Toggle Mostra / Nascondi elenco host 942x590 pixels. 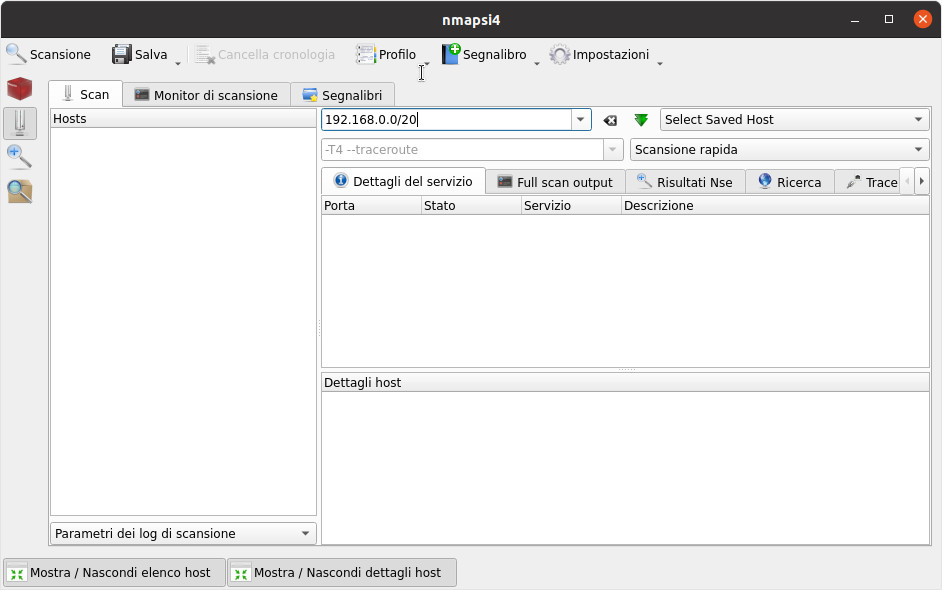click(x=115, y=573)
